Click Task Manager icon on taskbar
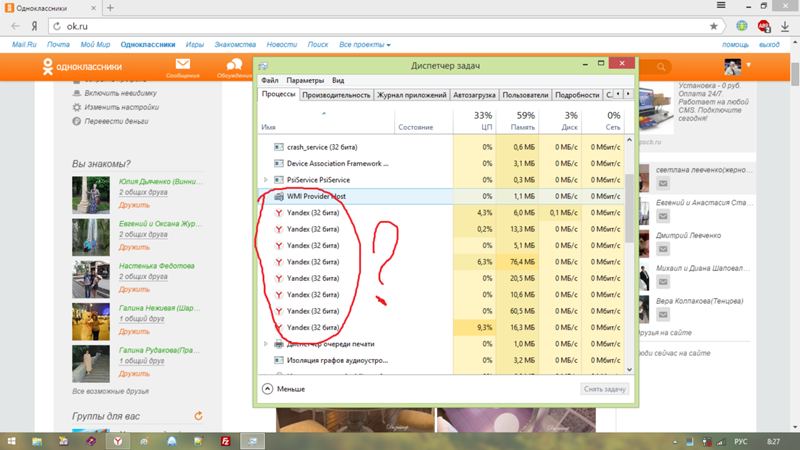 click(x=253, y=441)
